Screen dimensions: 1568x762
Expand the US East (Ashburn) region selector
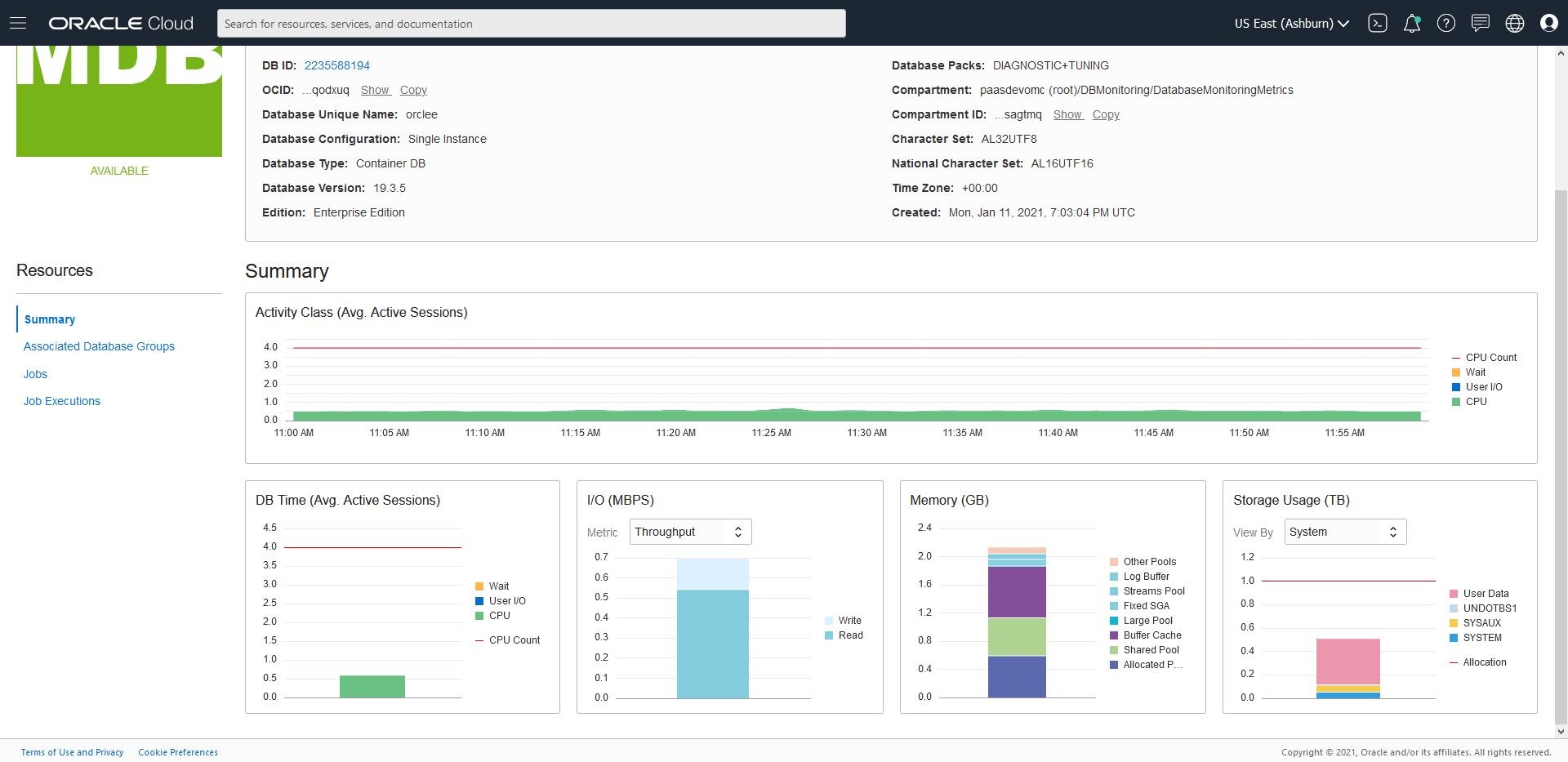pyautogui.click(x=1291, y=24)
